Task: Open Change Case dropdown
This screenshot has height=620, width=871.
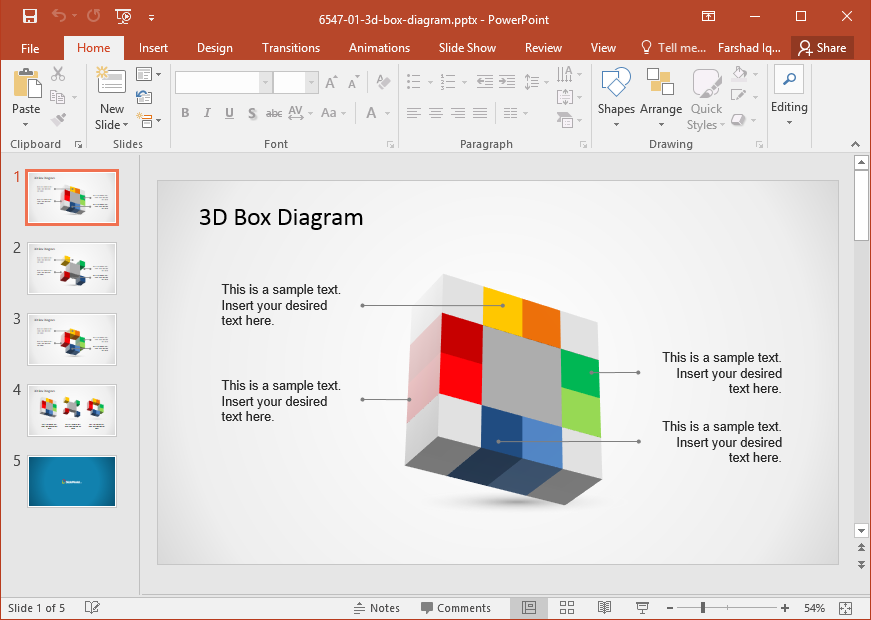Action: click(333, 113)
